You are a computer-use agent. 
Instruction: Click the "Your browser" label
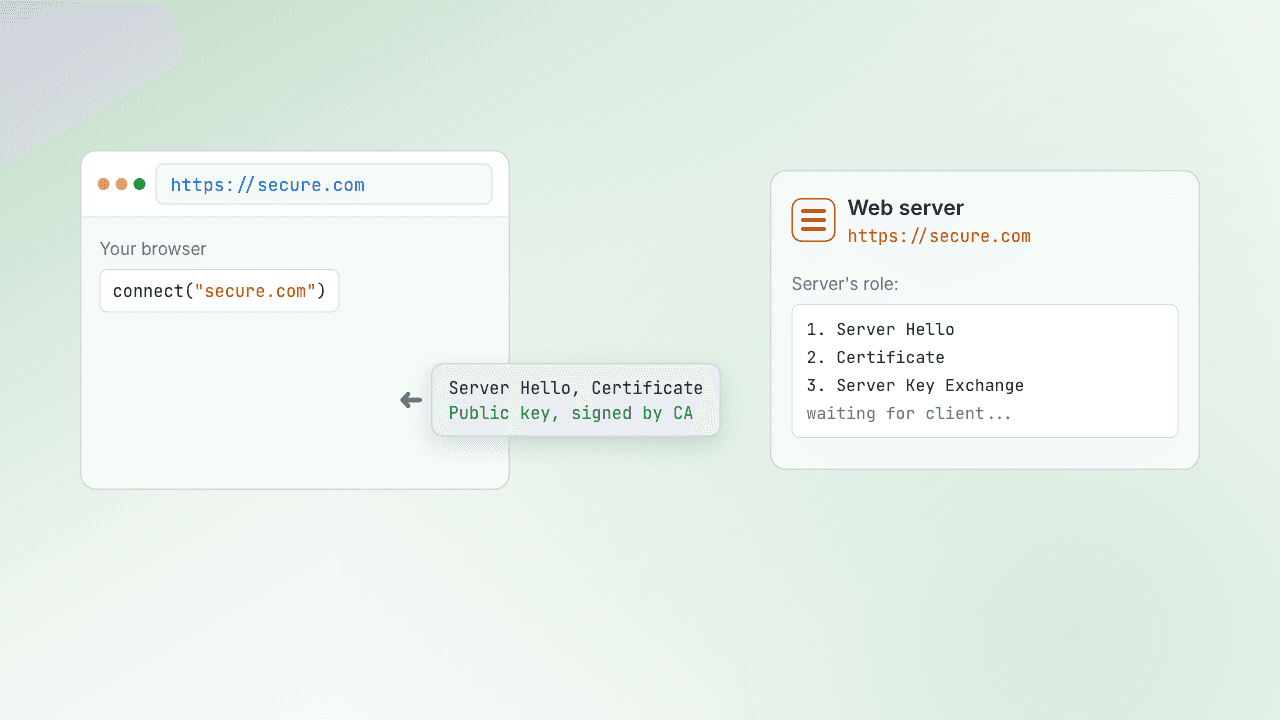click(153, 249)
